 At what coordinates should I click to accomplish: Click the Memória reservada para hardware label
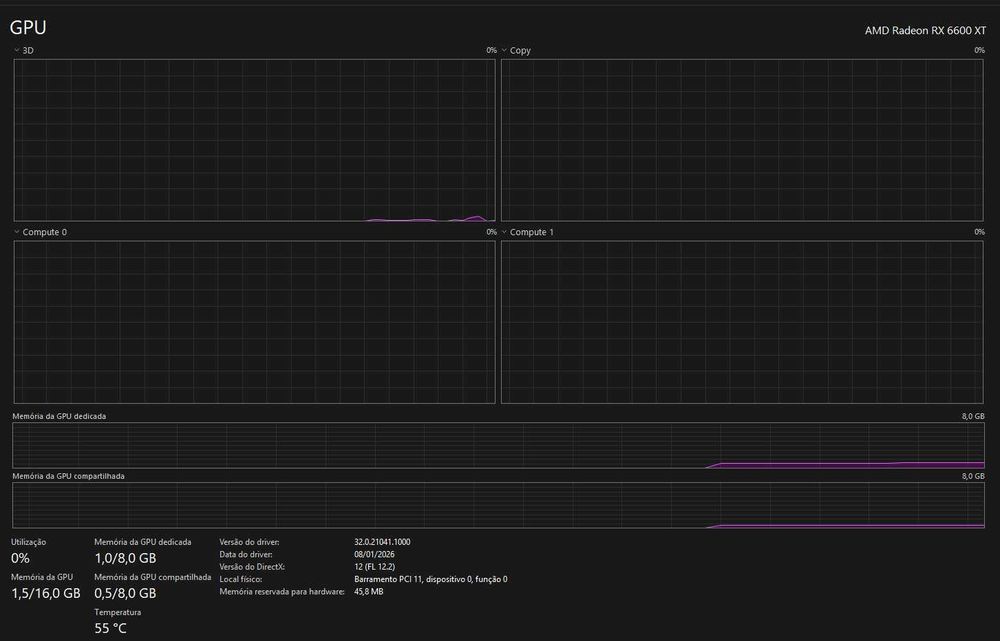click(282, 591)
